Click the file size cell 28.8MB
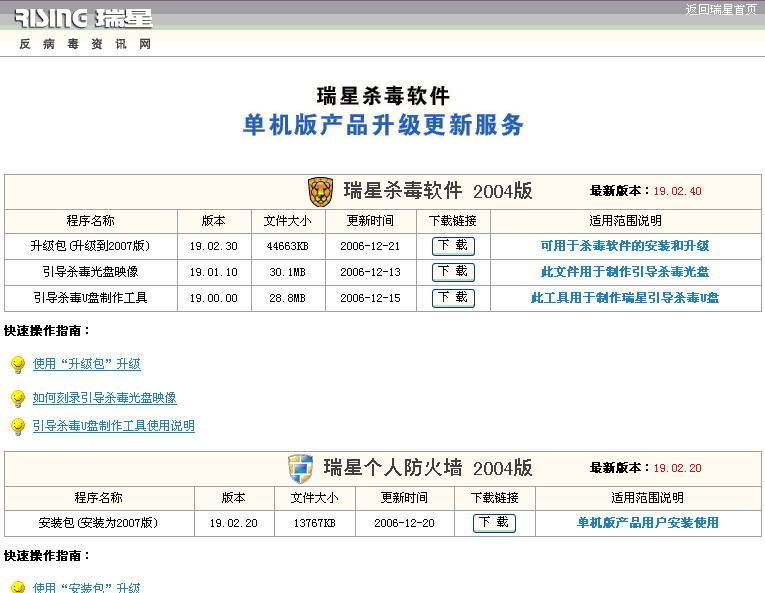This screenshot has width=765, height=593. pyautogui.click(x=287, y=298)
